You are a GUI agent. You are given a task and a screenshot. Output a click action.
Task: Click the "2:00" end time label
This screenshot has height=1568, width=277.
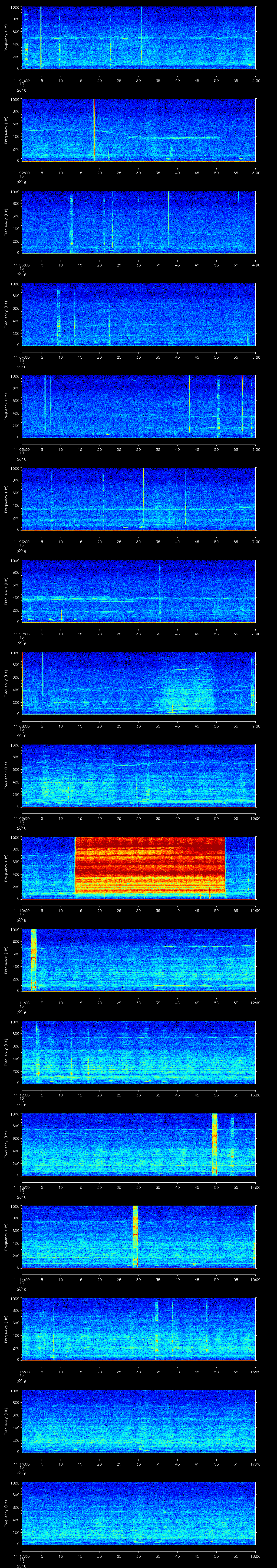[x=256, y=80]
